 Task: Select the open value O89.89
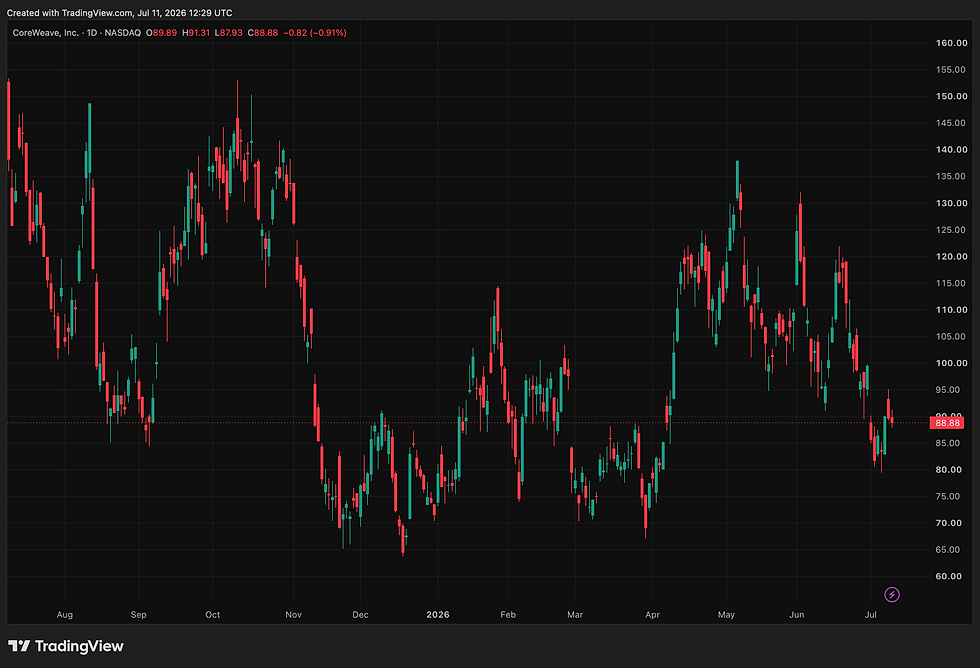tap(161, 32)
